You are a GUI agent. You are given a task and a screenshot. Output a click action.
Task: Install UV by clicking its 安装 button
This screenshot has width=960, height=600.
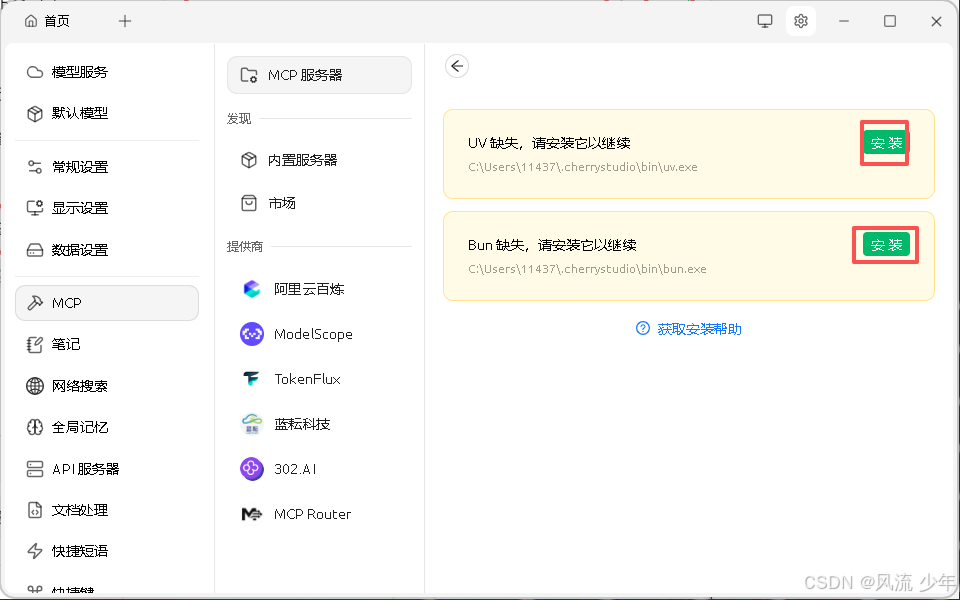884,142
